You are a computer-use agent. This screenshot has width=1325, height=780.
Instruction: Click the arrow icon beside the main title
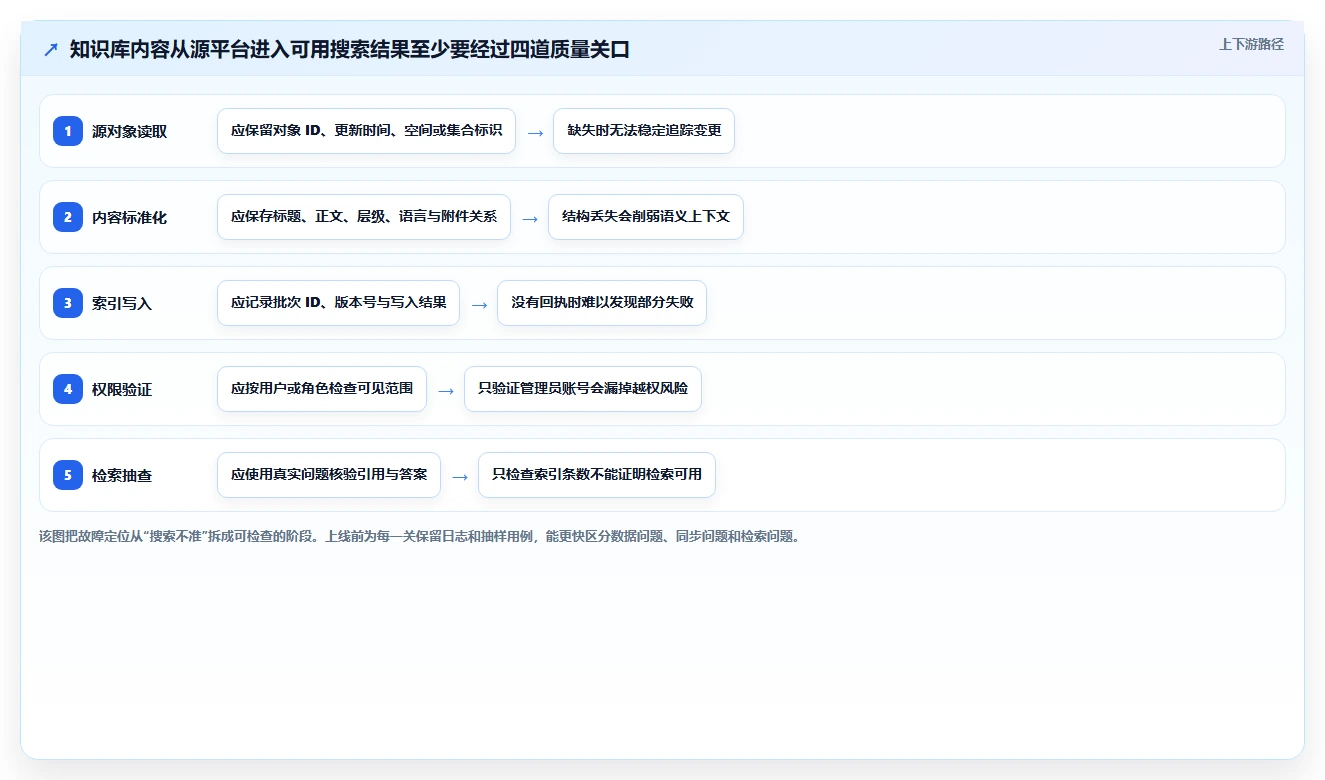pos(51,50)
